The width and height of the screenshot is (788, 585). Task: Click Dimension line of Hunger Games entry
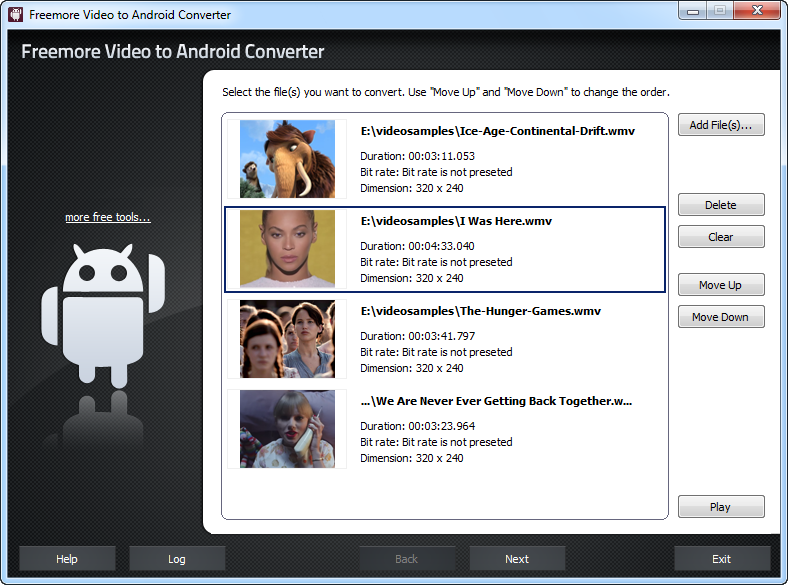[x=412, y=368]
